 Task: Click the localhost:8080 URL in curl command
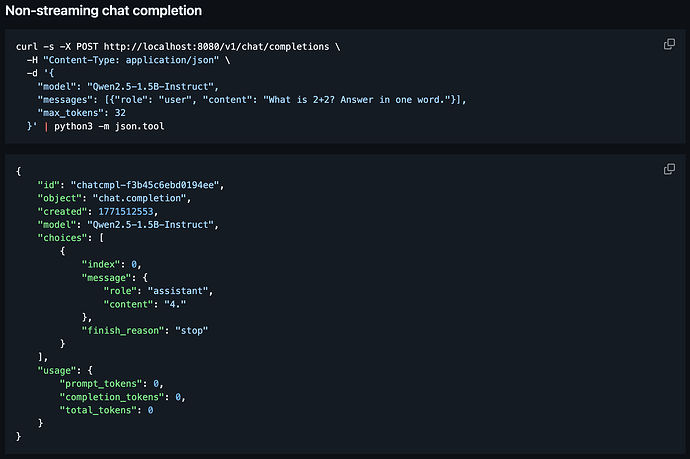click(x=220, y=47)
